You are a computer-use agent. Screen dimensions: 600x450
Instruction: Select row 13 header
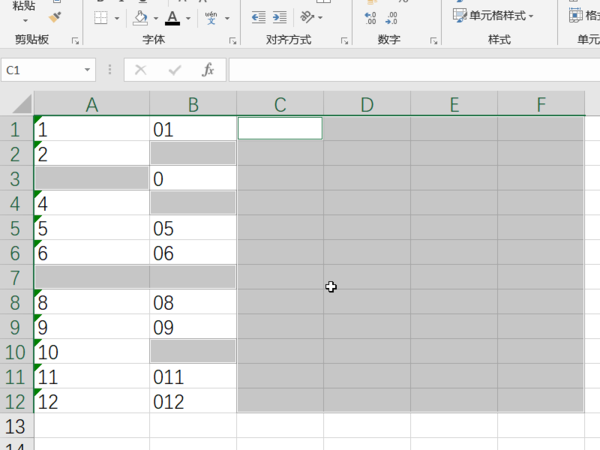tap(16, 426)
